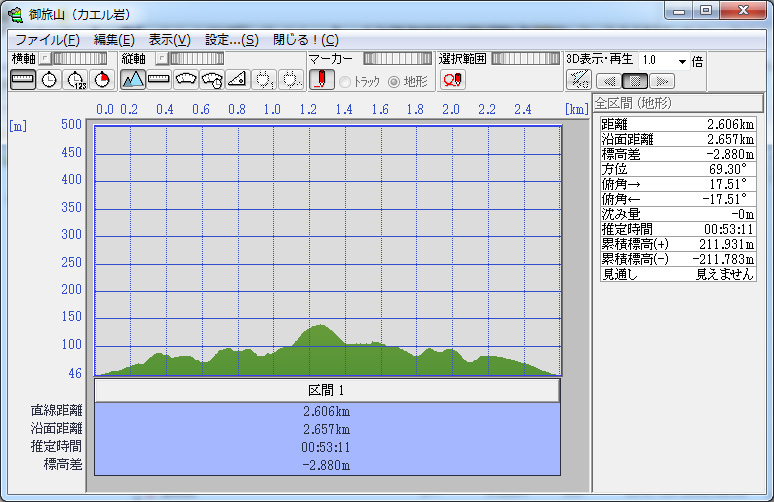This screenshot has height=502, width=774.
Task: Click the 区間 1 header button
Action: tap(327, 390)
